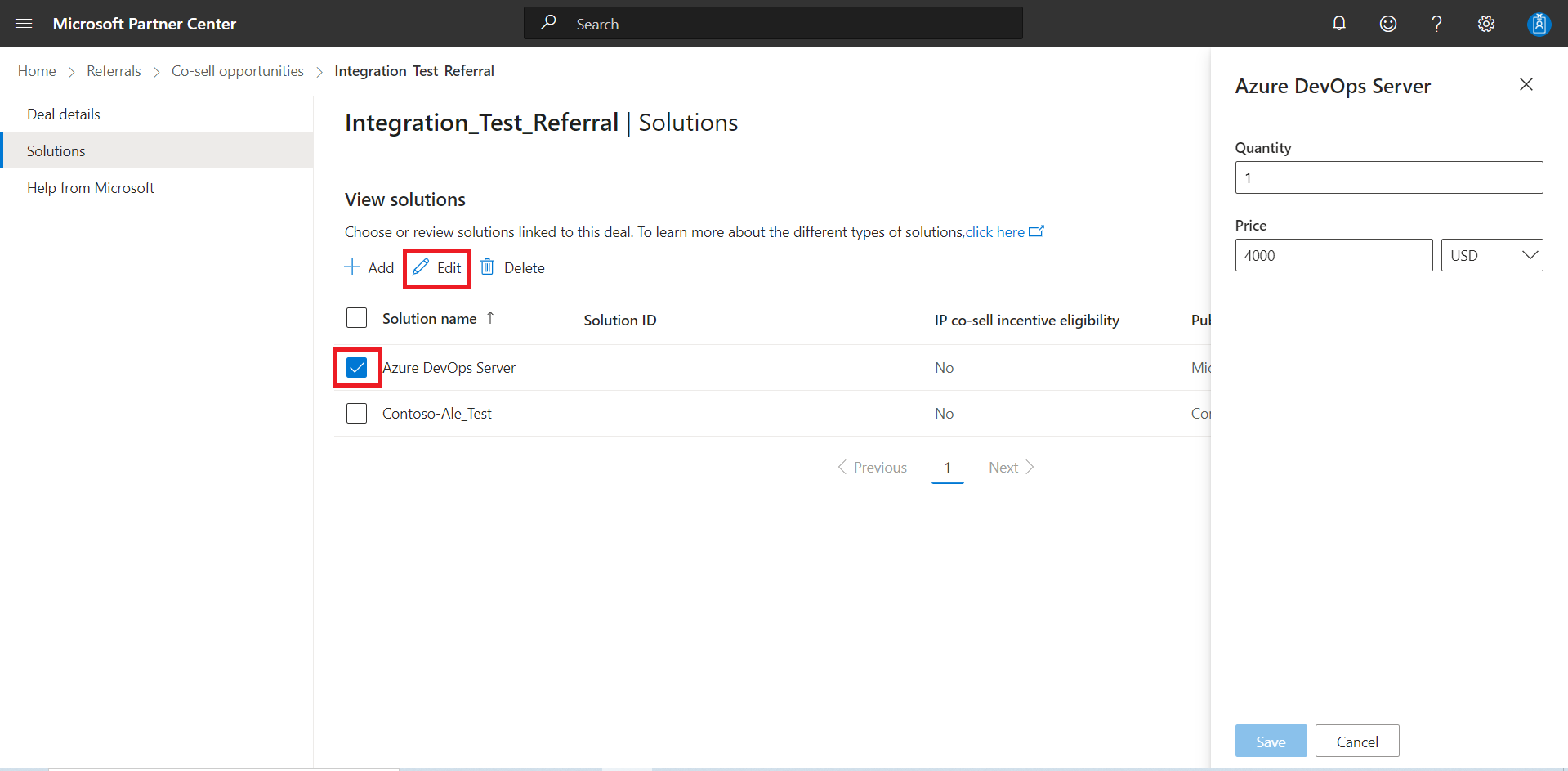
Task: Expand the USD currency dropdown
Action: click(x=1492, y=255)
